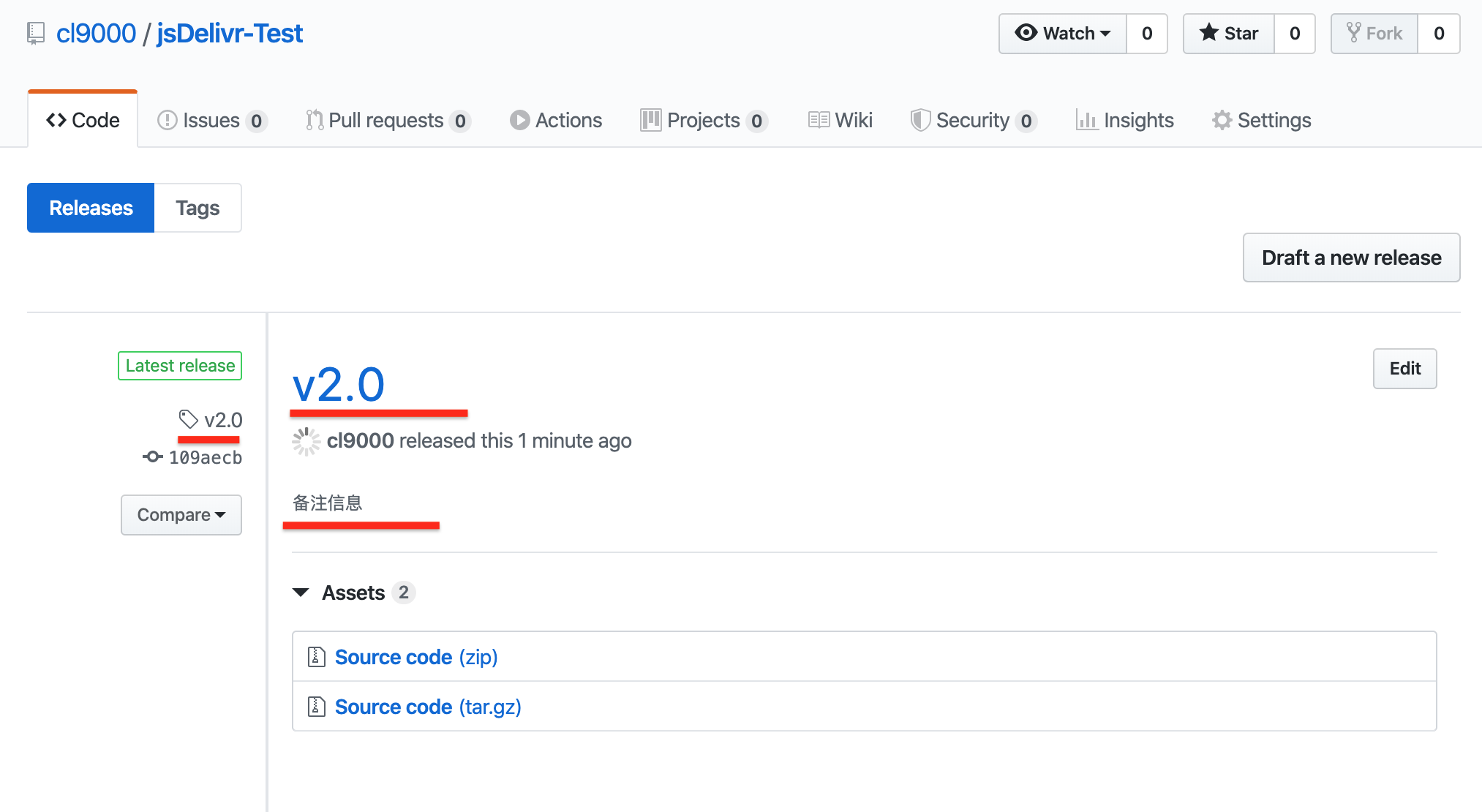The height and width of the screenshot is (812, 1482).
Task: Download Source code (tar.gz)
Action: (428, 707)
